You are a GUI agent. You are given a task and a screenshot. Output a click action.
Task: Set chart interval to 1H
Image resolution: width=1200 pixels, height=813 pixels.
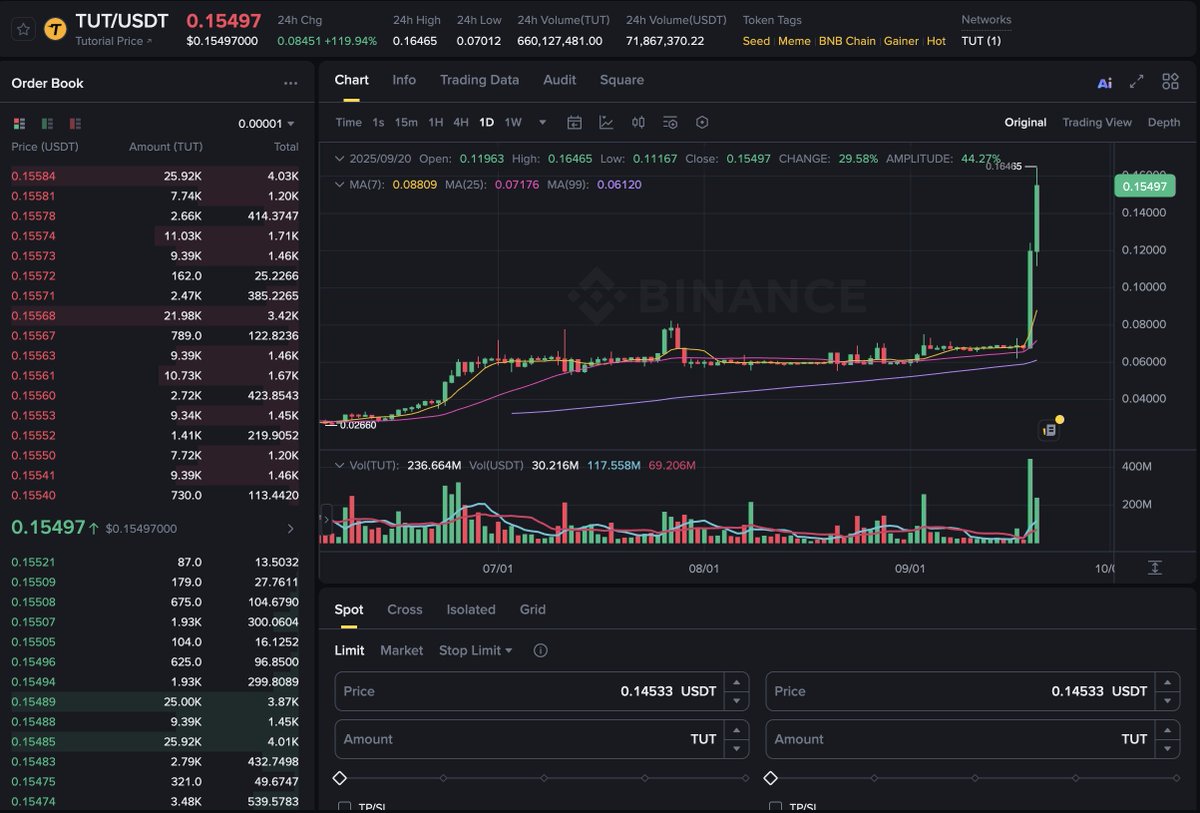(x=436, y=122)
